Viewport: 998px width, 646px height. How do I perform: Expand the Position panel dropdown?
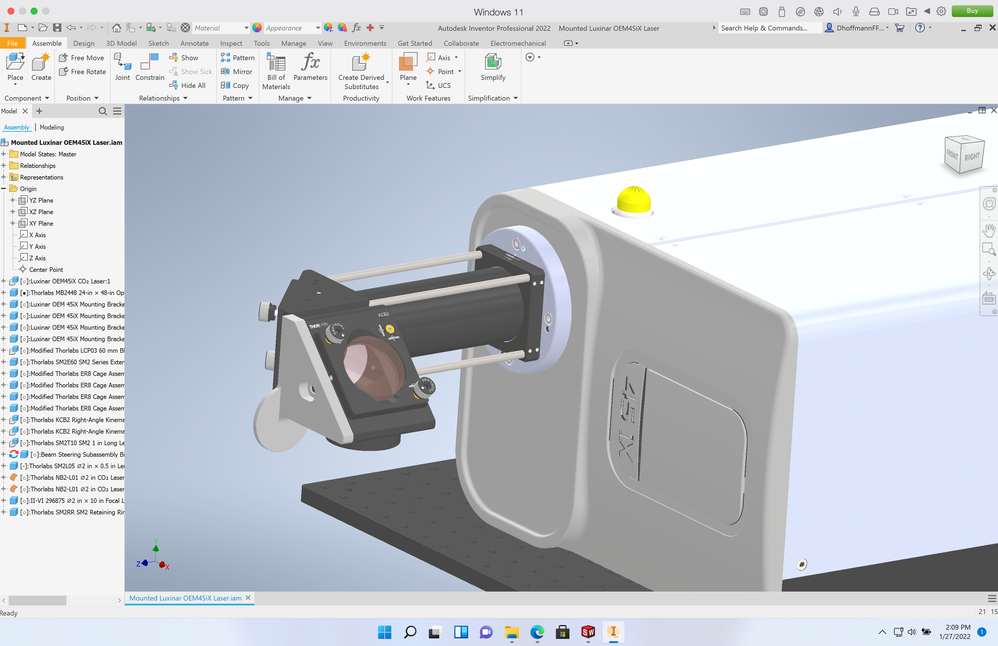click(x=82, y=98)
